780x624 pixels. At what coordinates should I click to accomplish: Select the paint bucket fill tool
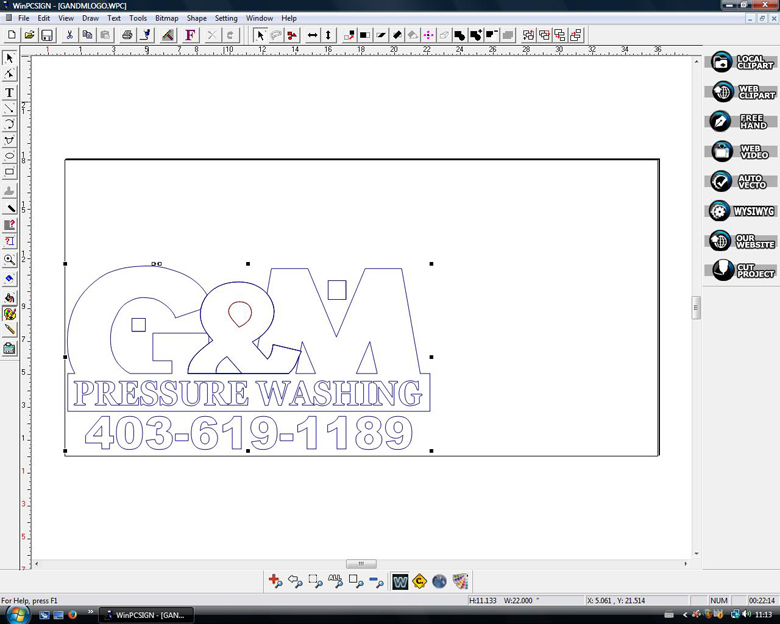(x=9, y=298)
